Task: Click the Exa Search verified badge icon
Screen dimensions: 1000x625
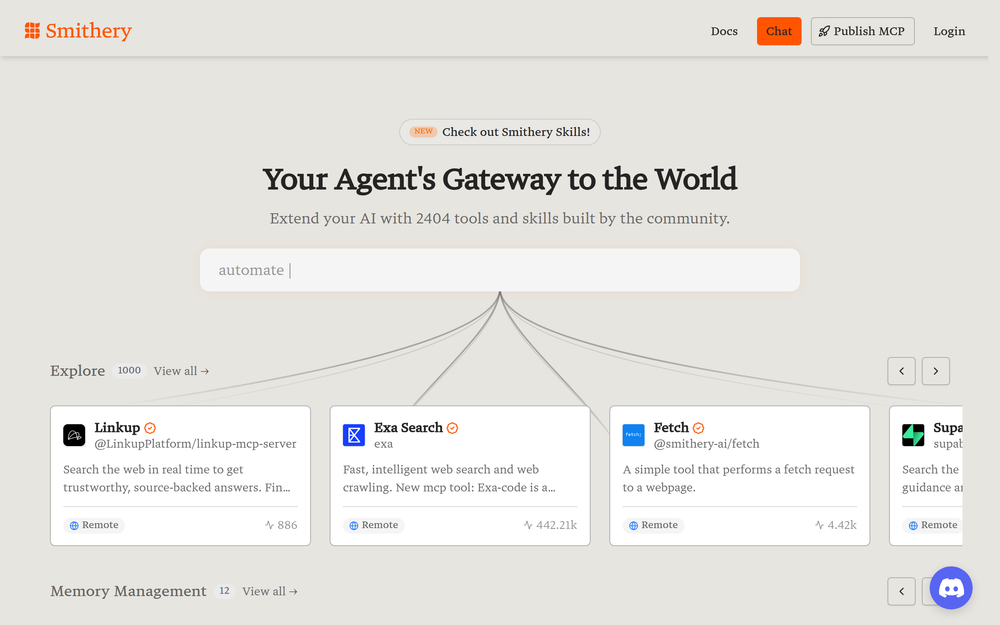Action: click(x=452, y=428)
